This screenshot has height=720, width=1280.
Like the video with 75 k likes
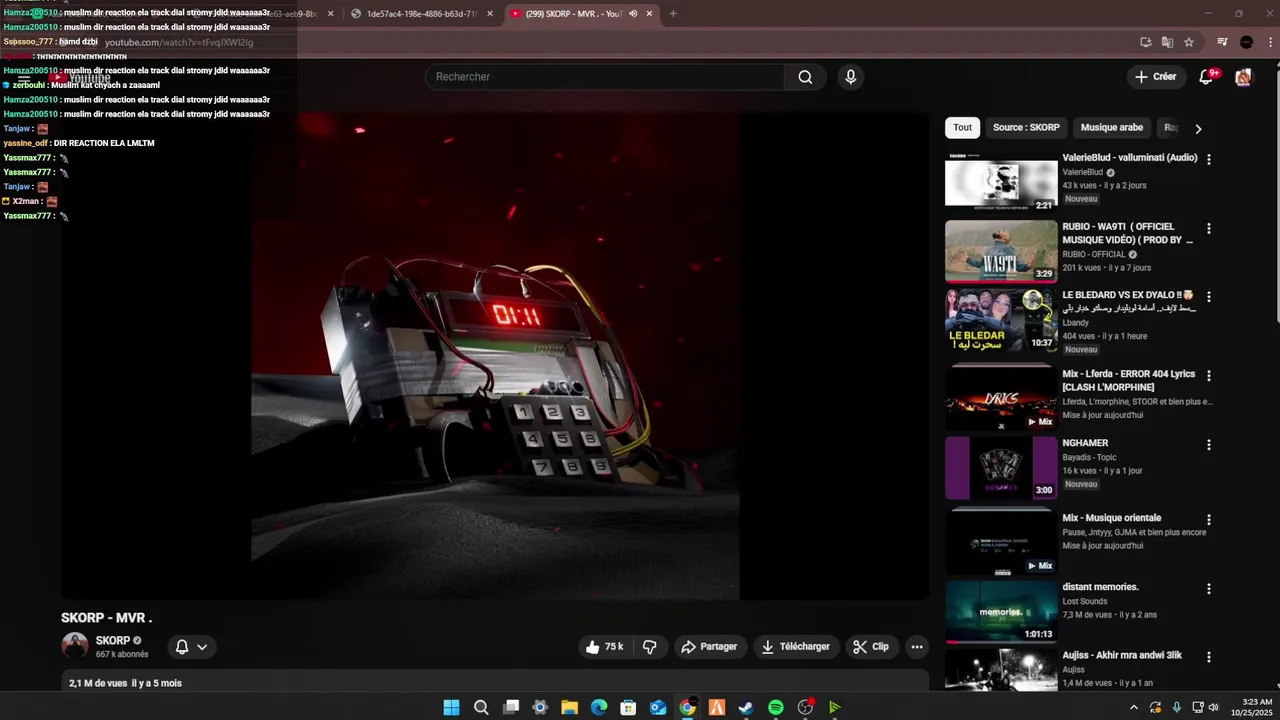(604, 647)
